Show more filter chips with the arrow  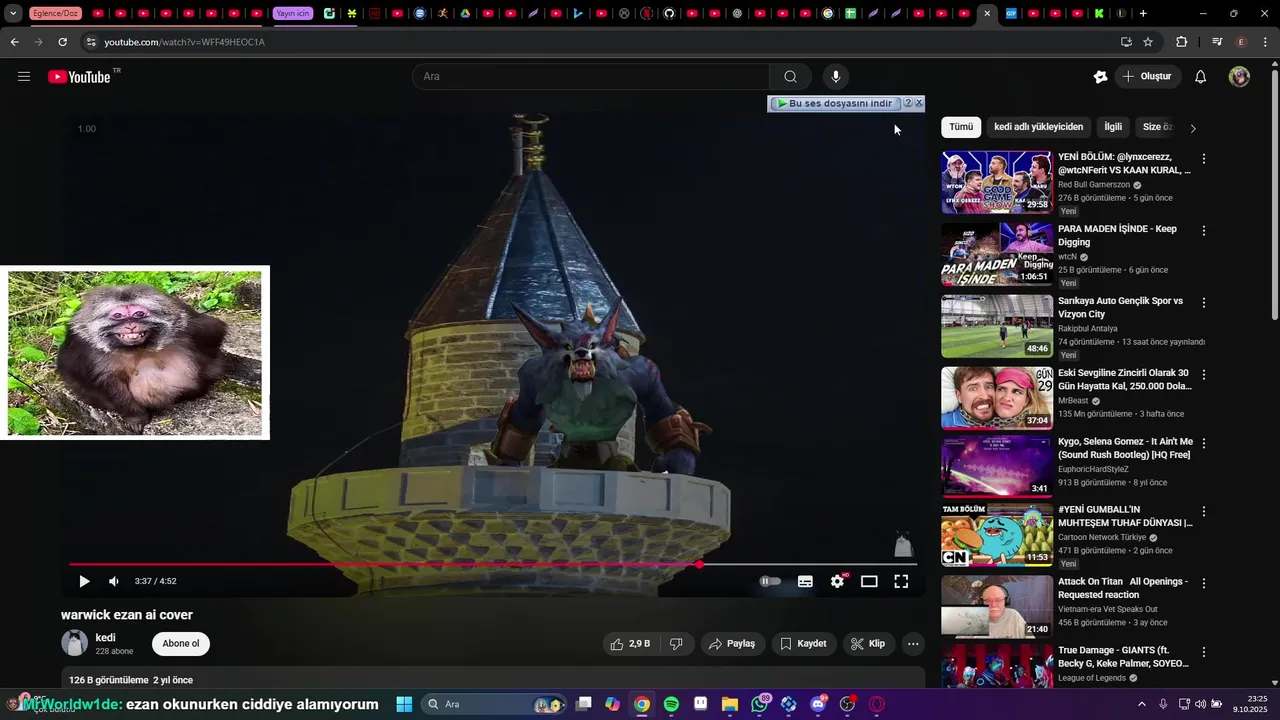pyautogui.click(x=1192, y=128)
